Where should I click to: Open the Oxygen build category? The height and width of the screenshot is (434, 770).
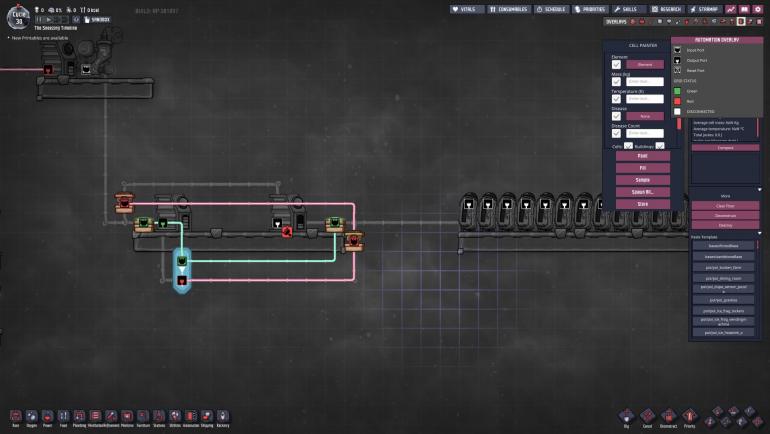click(31, 415)
